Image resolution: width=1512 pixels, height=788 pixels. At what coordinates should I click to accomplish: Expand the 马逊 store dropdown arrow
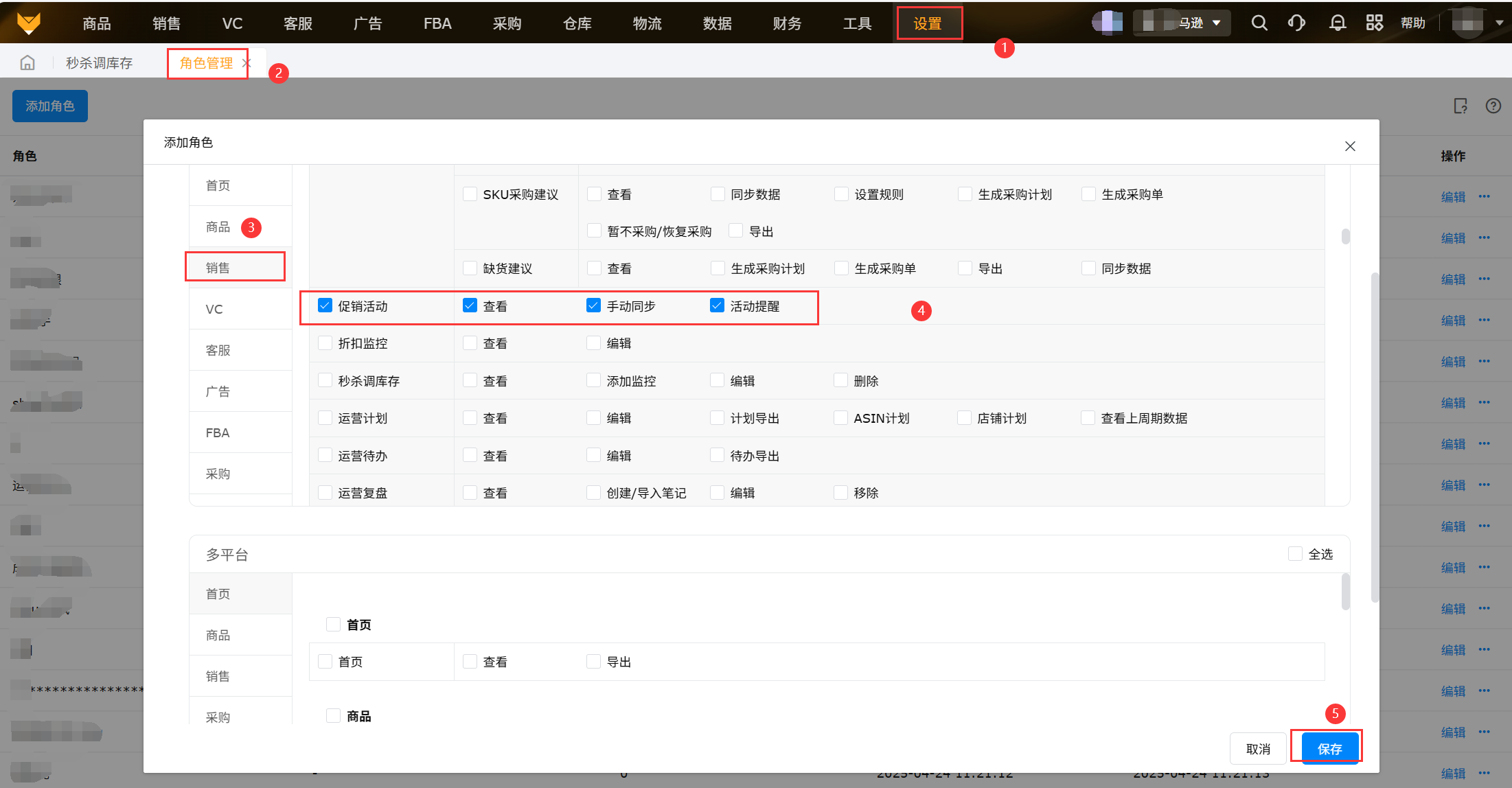click(1217, 23)
